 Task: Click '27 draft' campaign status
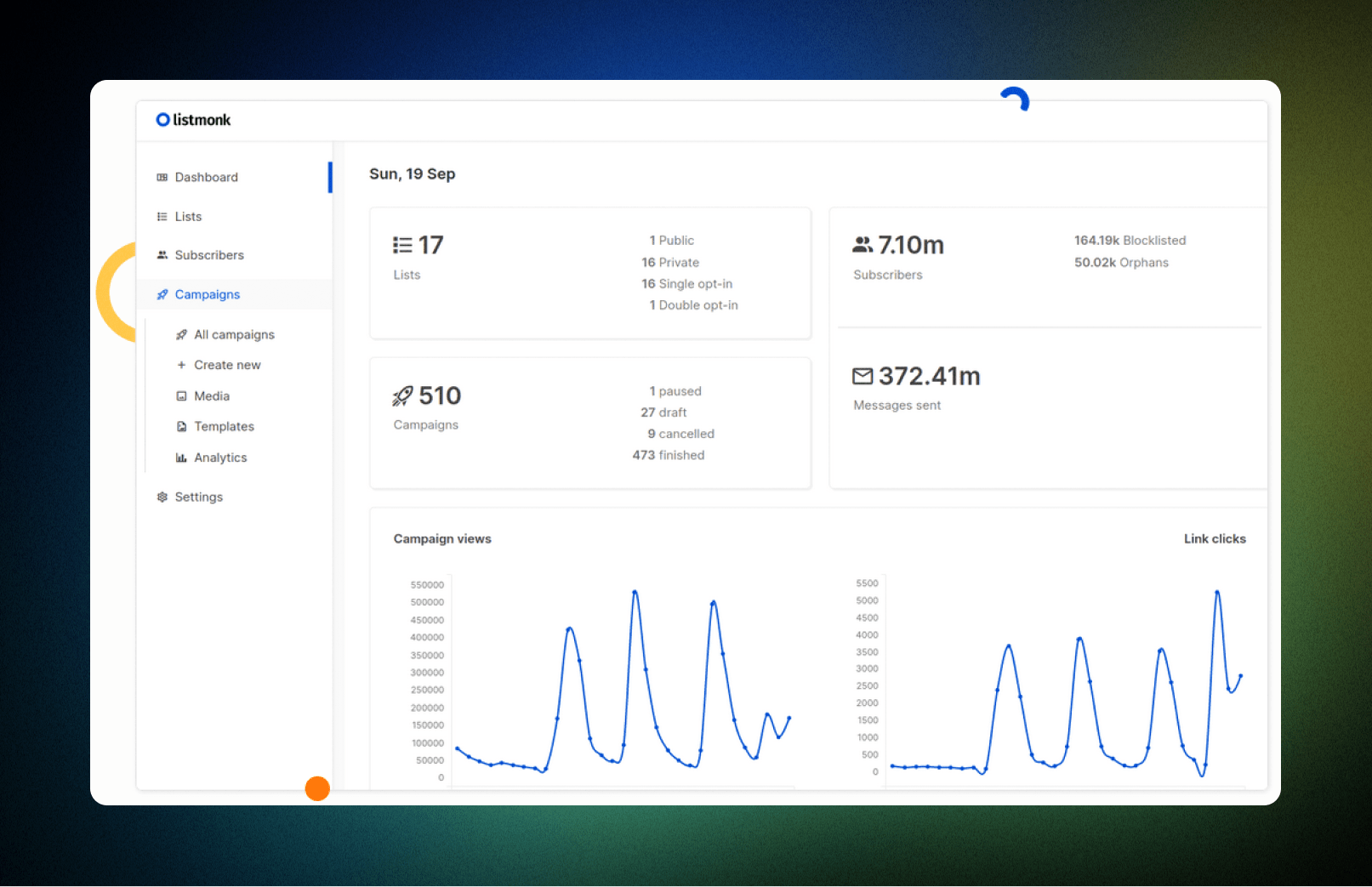pos(663,412)
